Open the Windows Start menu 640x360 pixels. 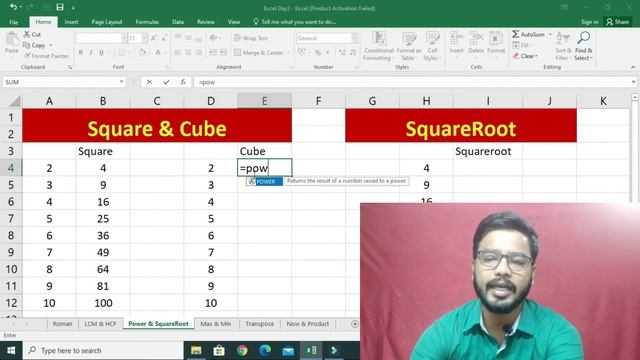[x=11, y=351]
